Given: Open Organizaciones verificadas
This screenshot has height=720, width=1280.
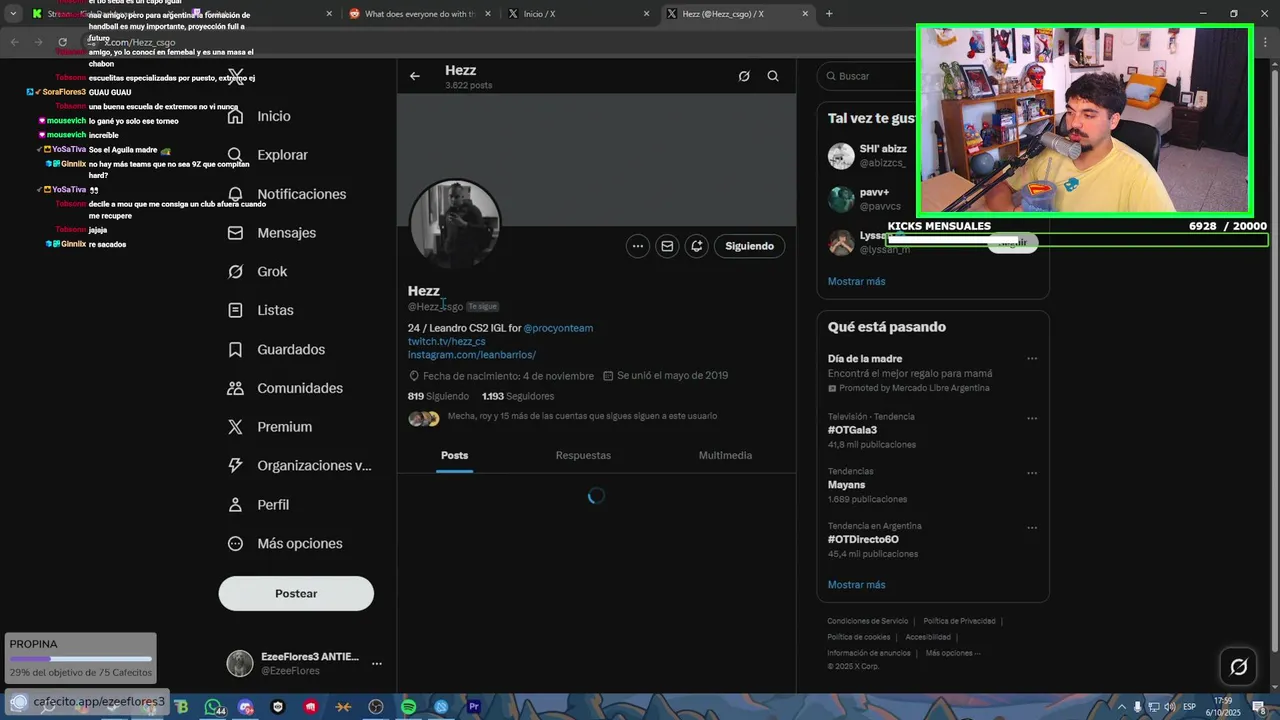Looking at the screenshot, I should point(300,466).
